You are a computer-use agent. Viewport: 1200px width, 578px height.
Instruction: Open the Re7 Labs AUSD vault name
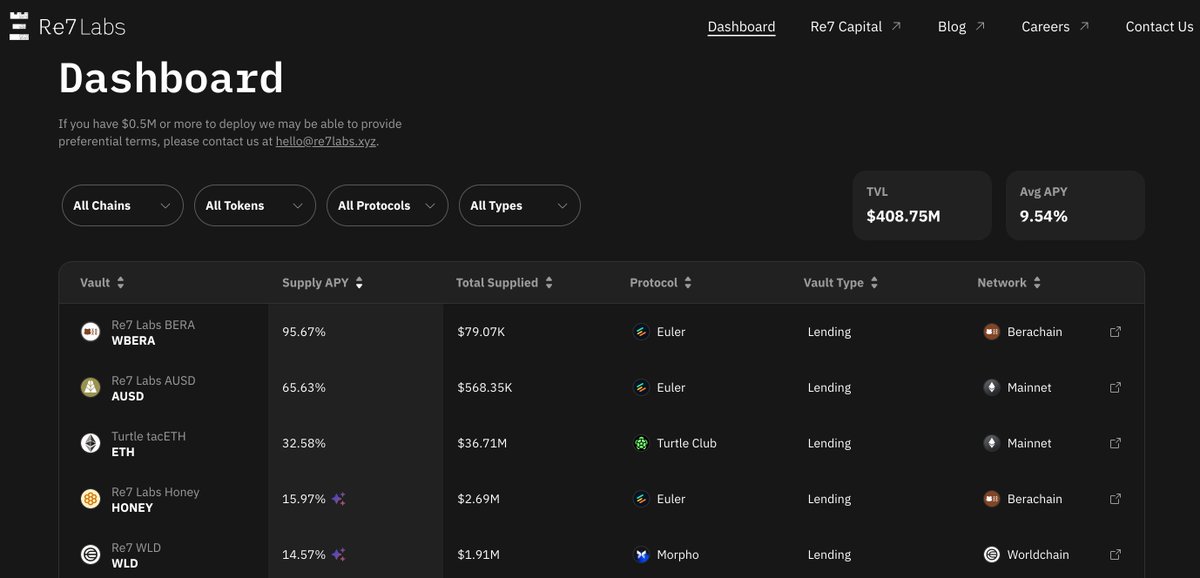point(153,381)
